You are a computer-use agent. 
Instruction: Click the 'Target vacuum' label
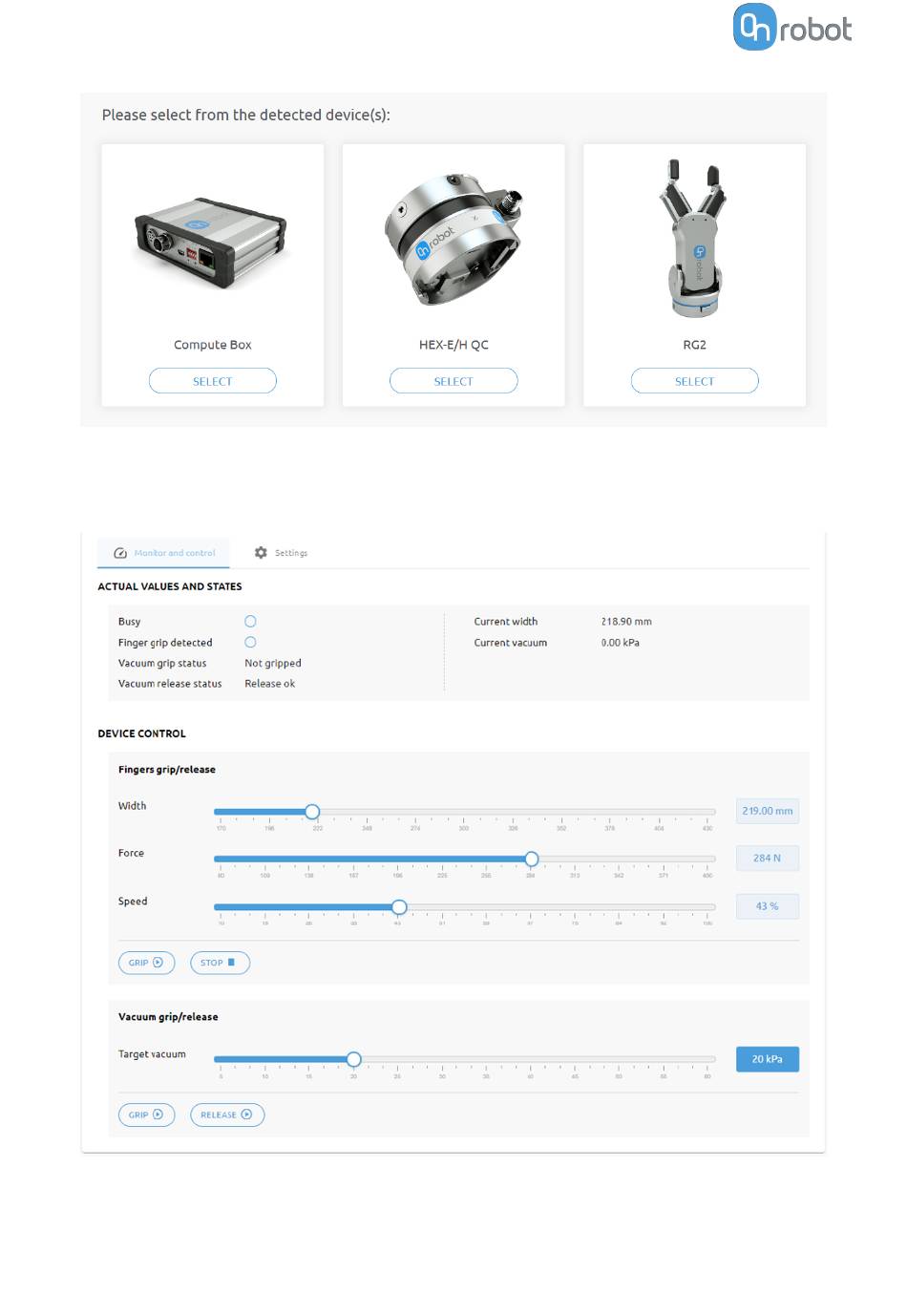153,1054
